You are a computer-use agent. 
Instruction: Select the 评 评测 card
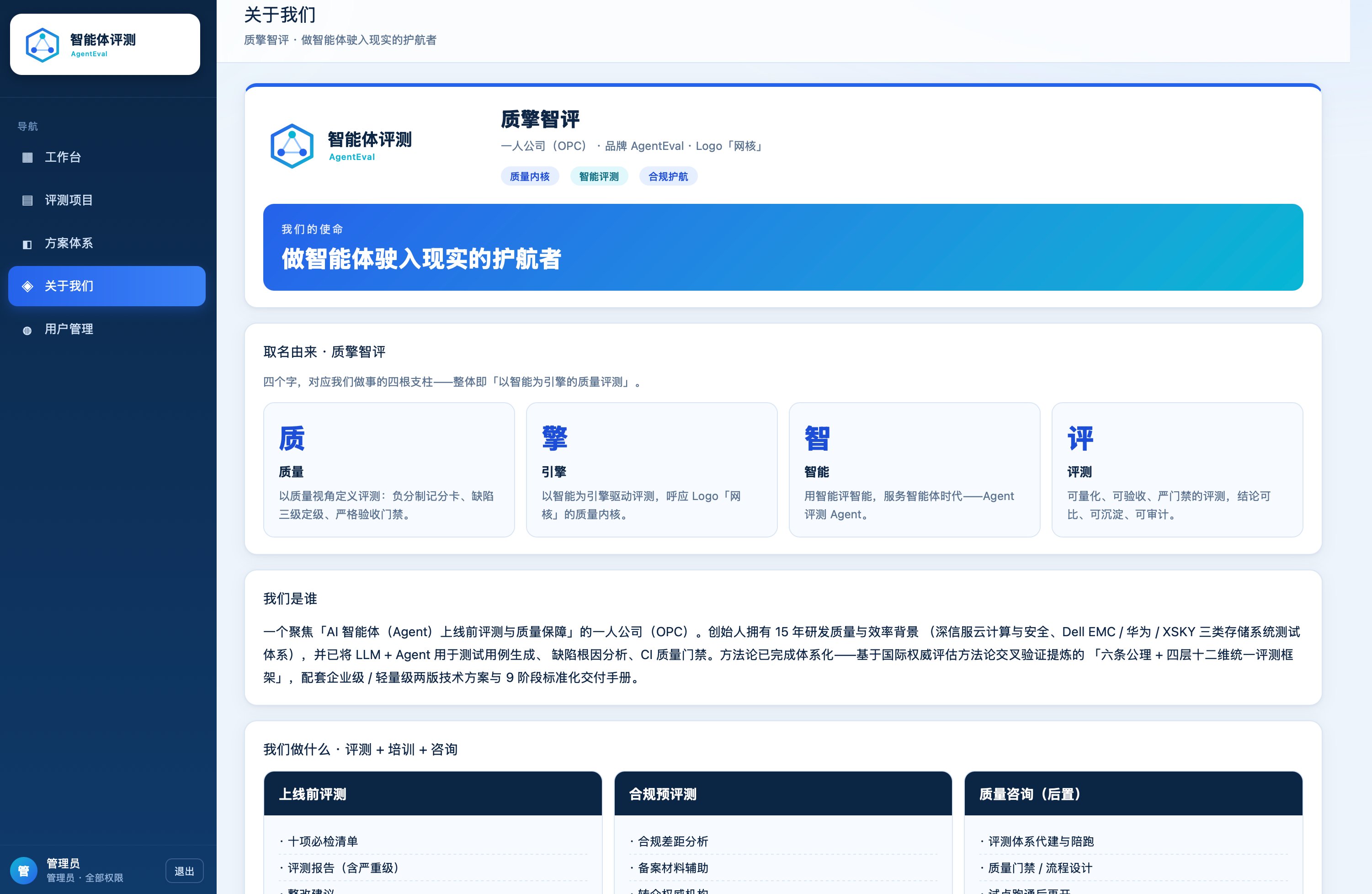(x=1178, y=470)
